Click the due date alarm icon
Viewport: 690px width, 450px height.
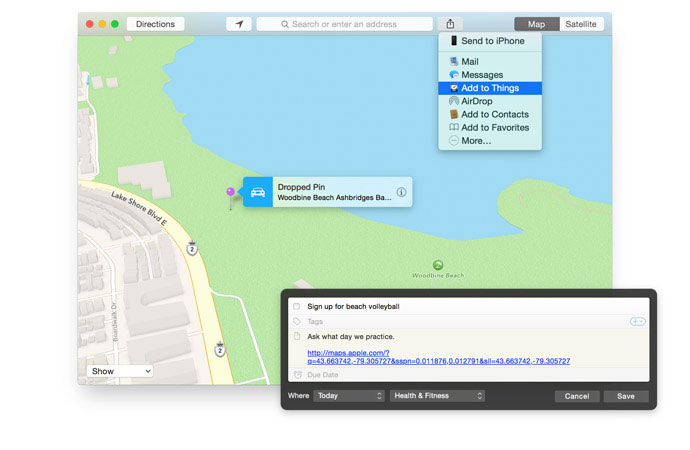tap(298, 375)
